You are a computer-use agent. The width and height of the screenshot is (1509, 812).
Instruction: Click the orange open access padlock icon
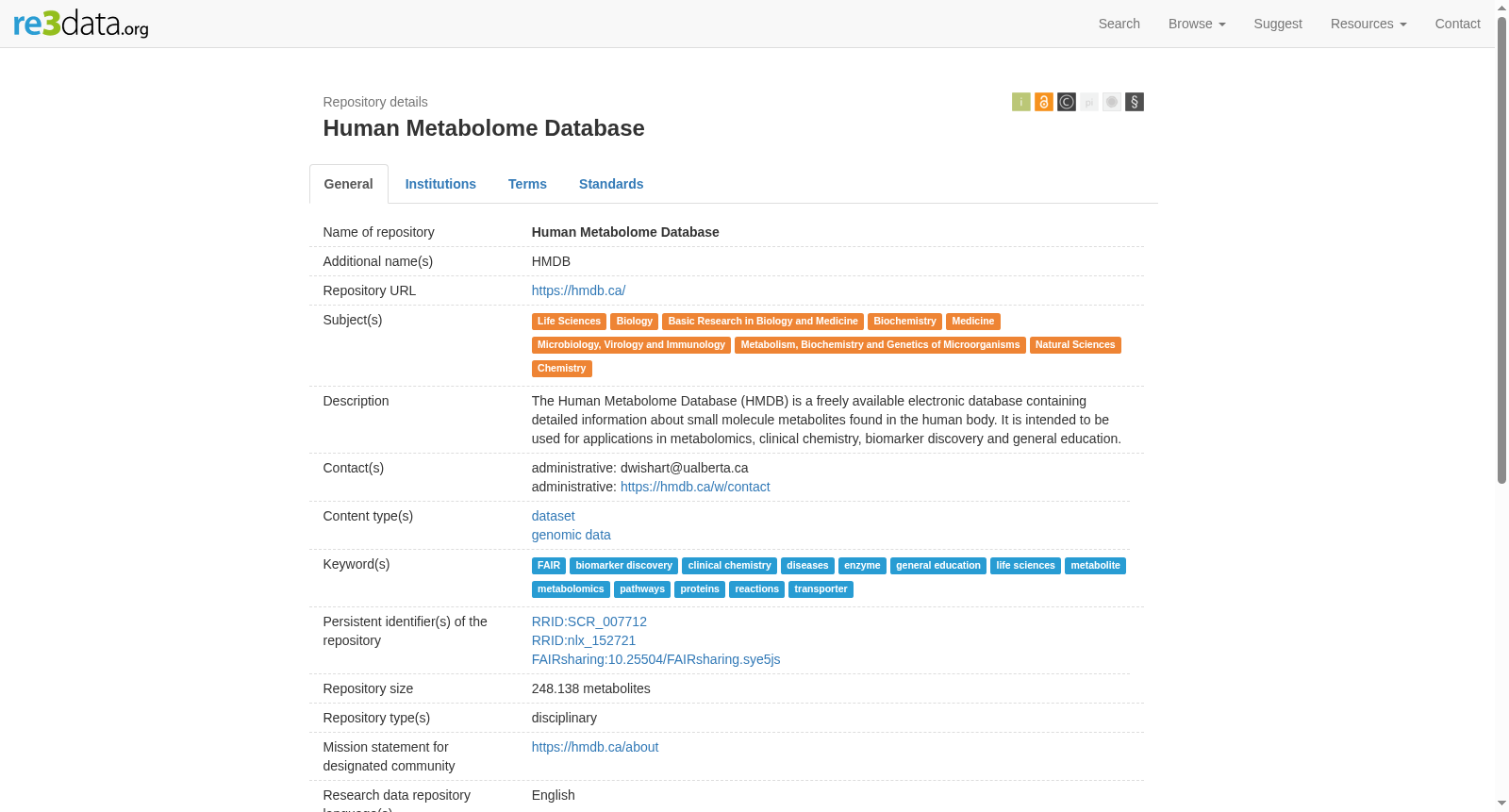click(x=1043, y=102)
